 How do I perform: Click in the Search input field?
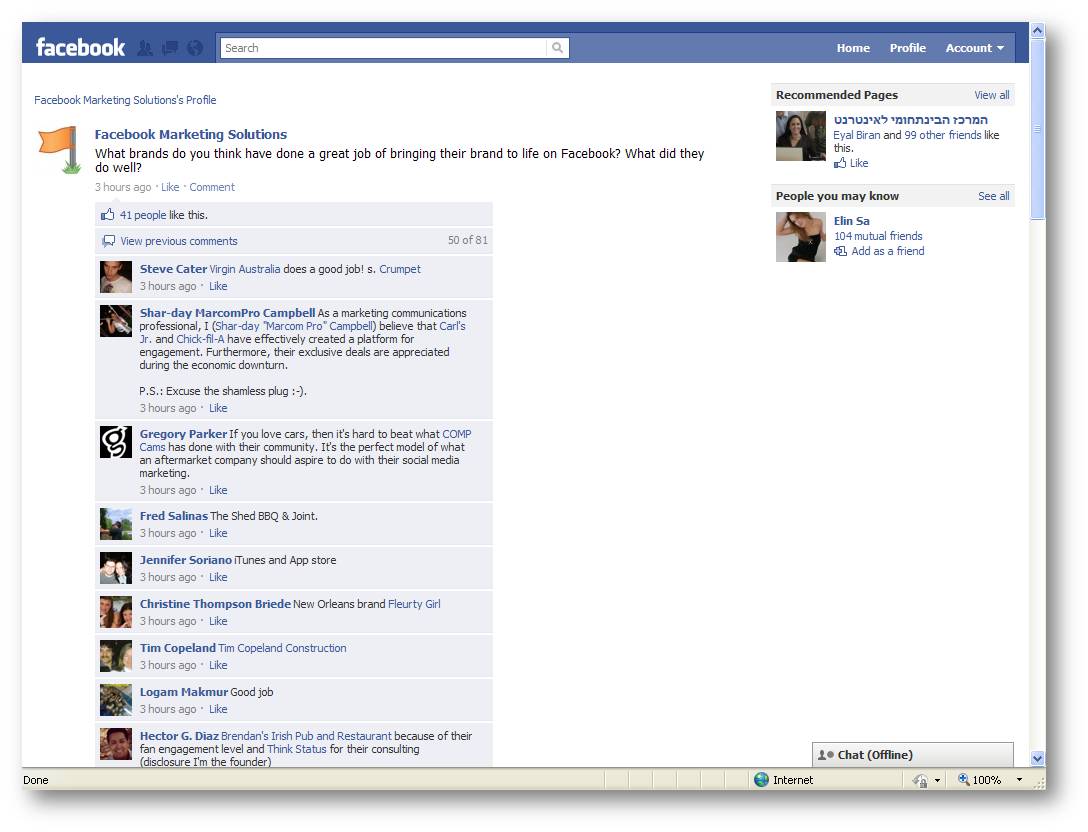click(384, 48)
